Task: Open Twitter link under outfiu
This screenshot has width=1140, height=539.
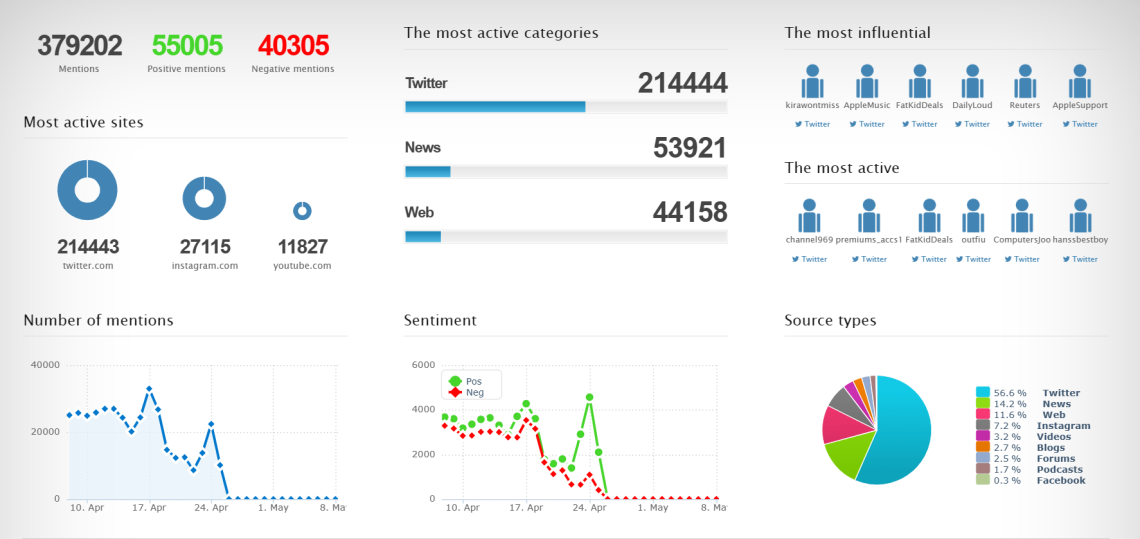Action: point(974,259)
